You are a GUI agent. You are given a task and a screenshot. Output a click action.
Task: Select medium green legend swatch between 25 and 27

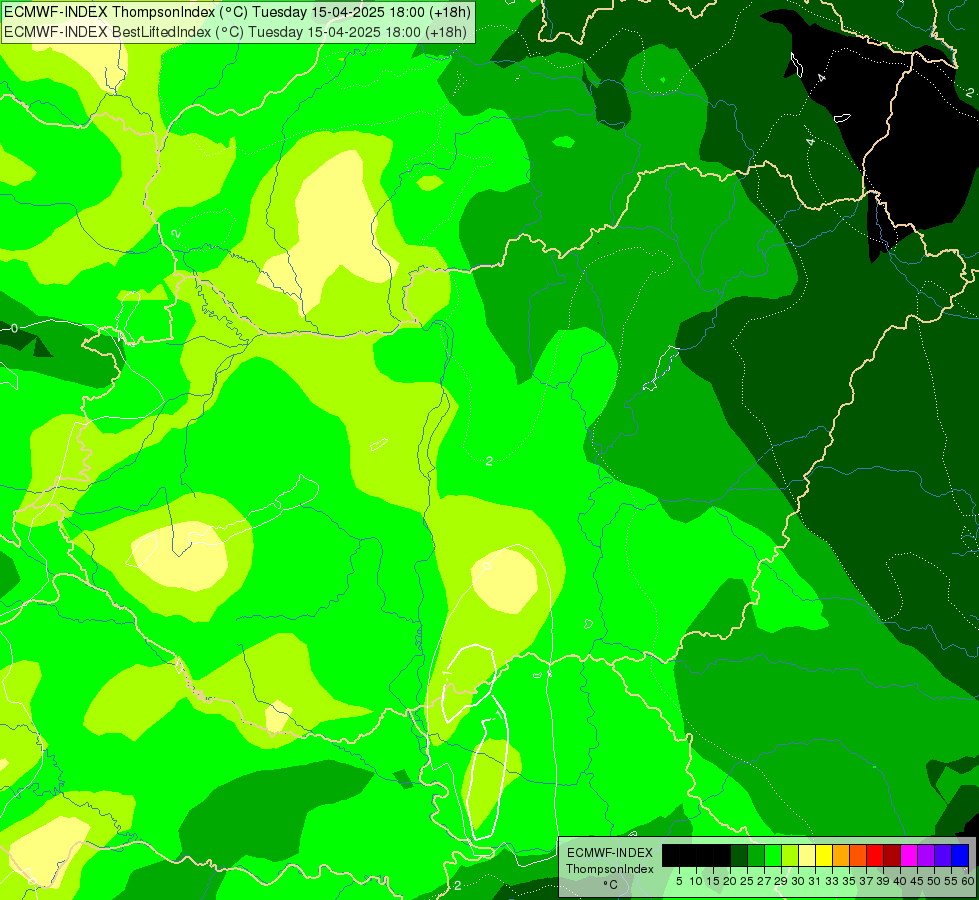pos(756,855)
